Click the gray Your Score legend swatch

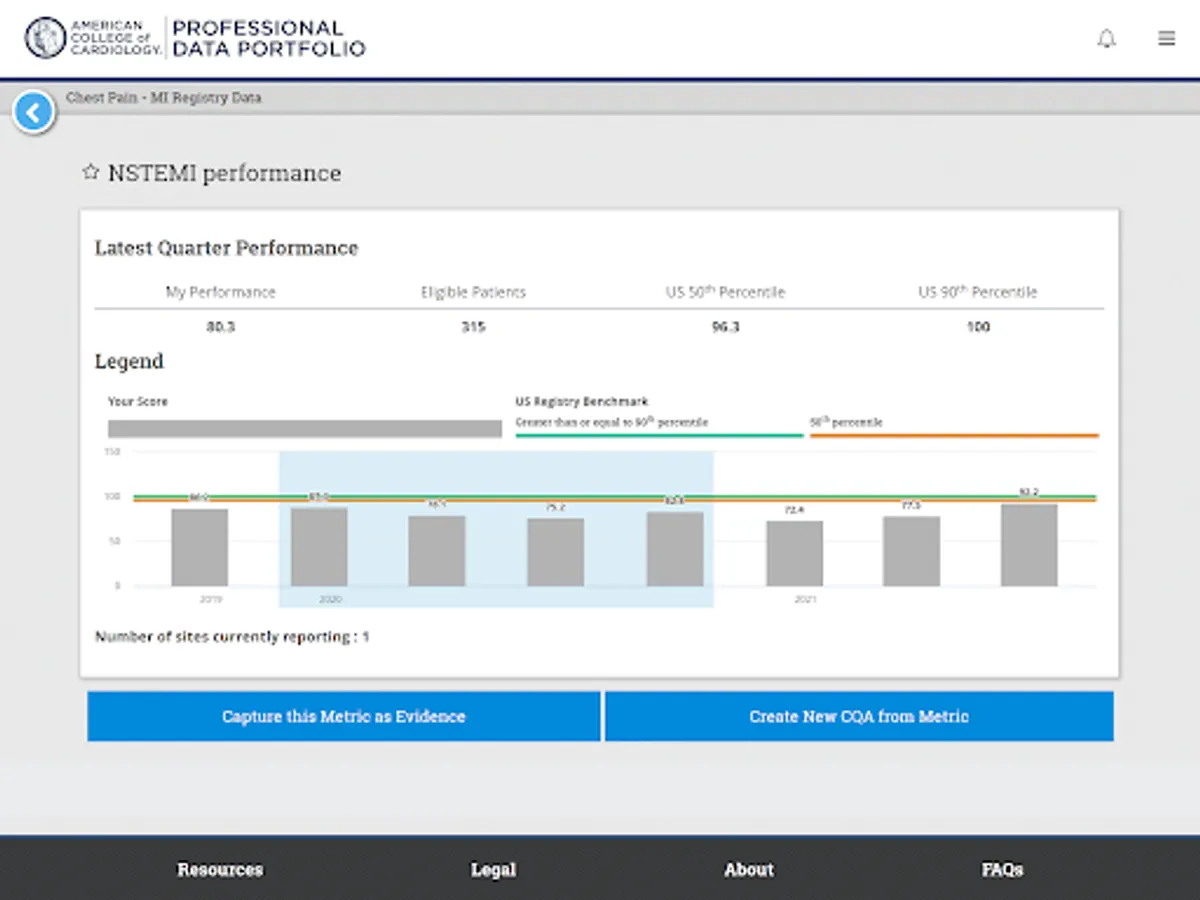click(x=305, y=428)
